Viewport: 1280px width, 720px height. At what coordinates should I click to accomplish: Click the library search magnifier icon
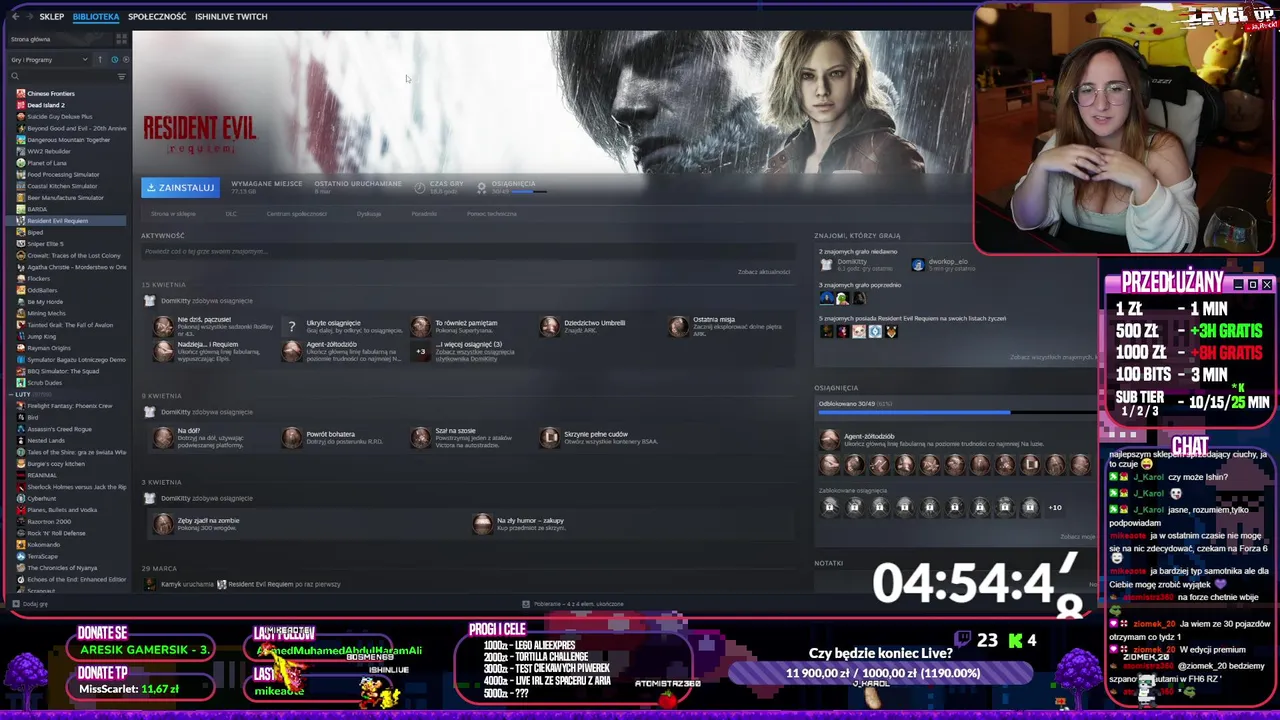(14, 76)
